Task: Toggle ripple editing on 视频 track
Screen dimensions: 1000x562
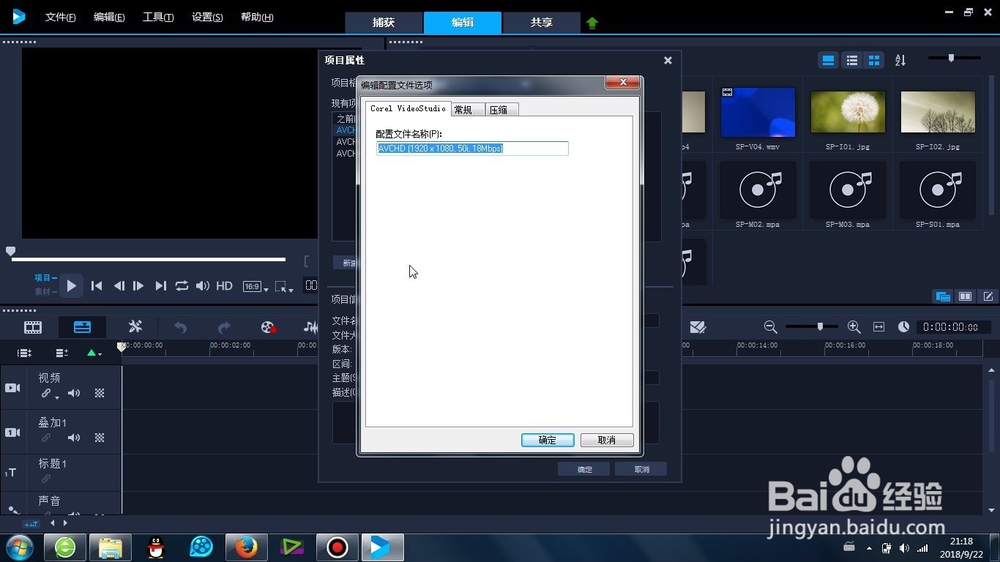Action: pos(48,394)
